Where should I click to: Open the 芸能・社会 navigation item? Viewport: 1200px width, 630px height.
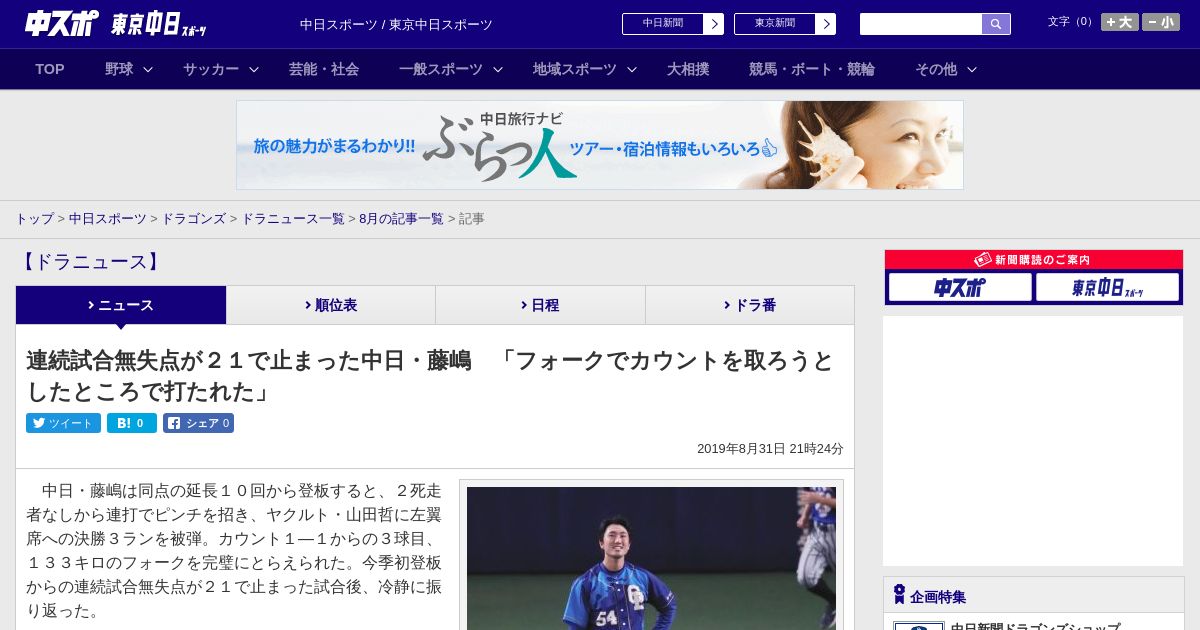pos(324,69)
